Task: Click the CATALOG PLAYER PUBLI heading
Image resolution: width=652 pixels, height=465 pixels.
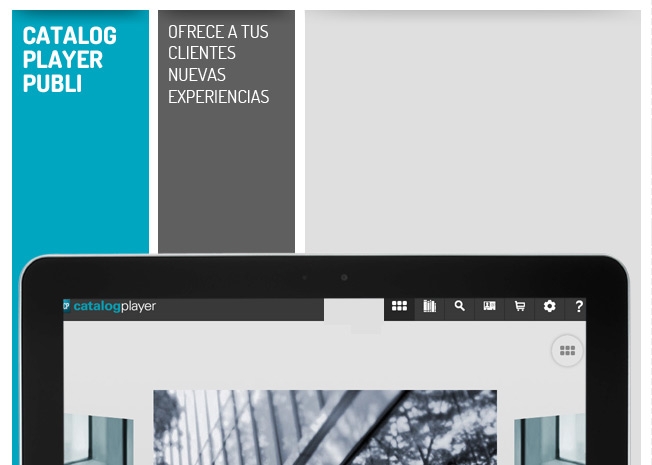Action: pos(69,59)
